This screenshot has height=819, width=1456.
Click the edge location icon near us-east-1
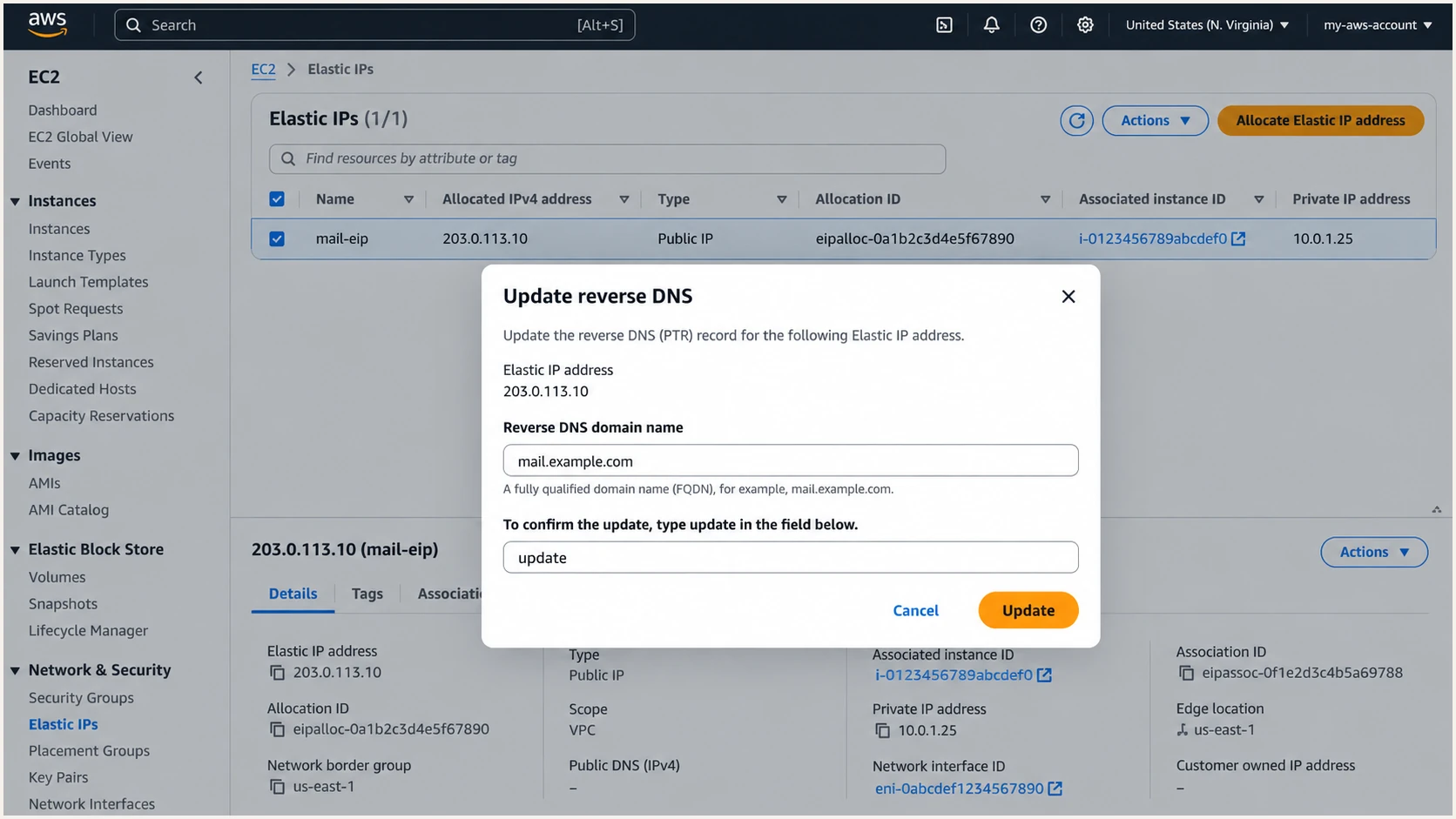pyautogui.click(x=1182, y=730)
